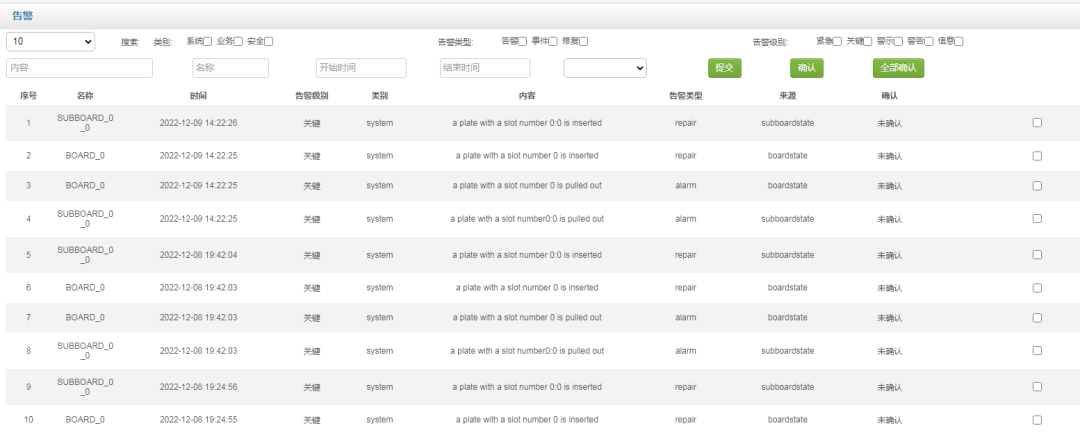
Task: Click the 全部确认 button
Action: click(x=898, y=68)
